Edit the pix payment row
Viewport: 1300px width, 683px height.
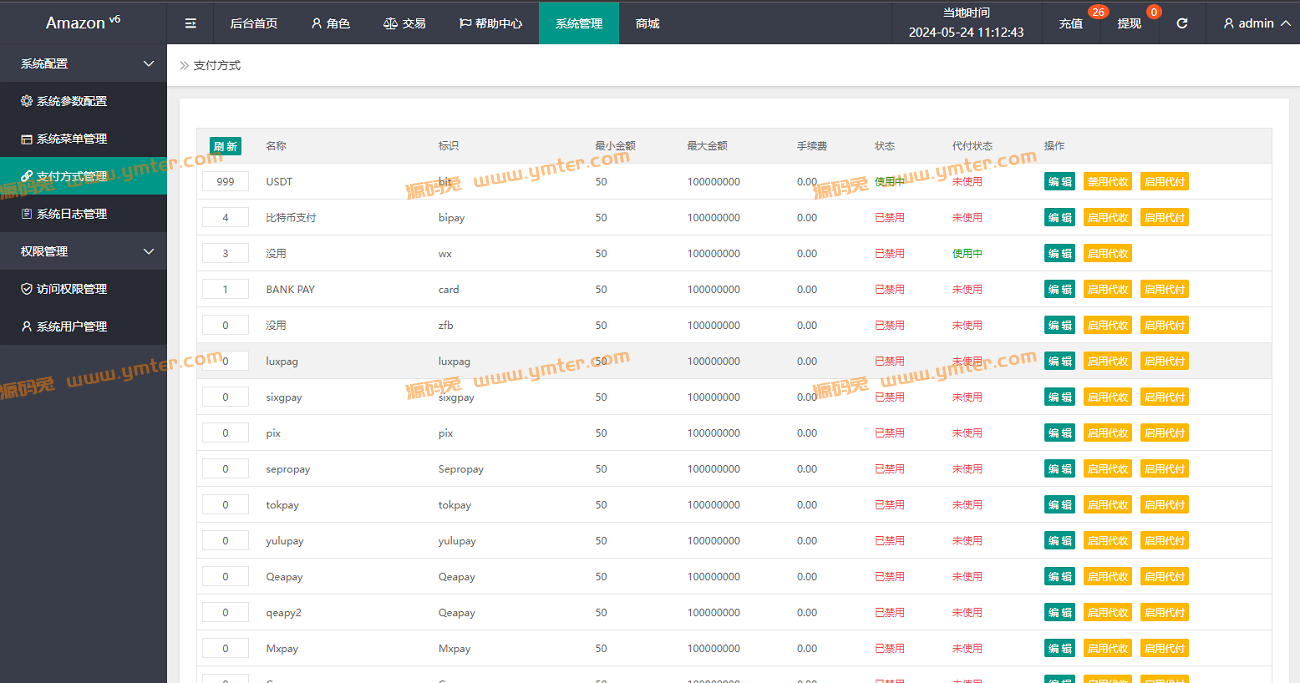click(1060, 433)
